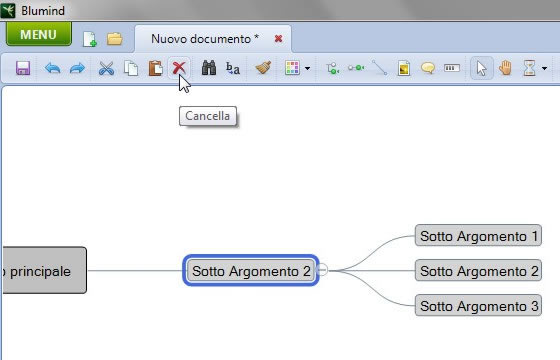The height and width of the screenshot is (360, 560).
Task: Open Find with binoculars icon
Action: tap(209, 68)
